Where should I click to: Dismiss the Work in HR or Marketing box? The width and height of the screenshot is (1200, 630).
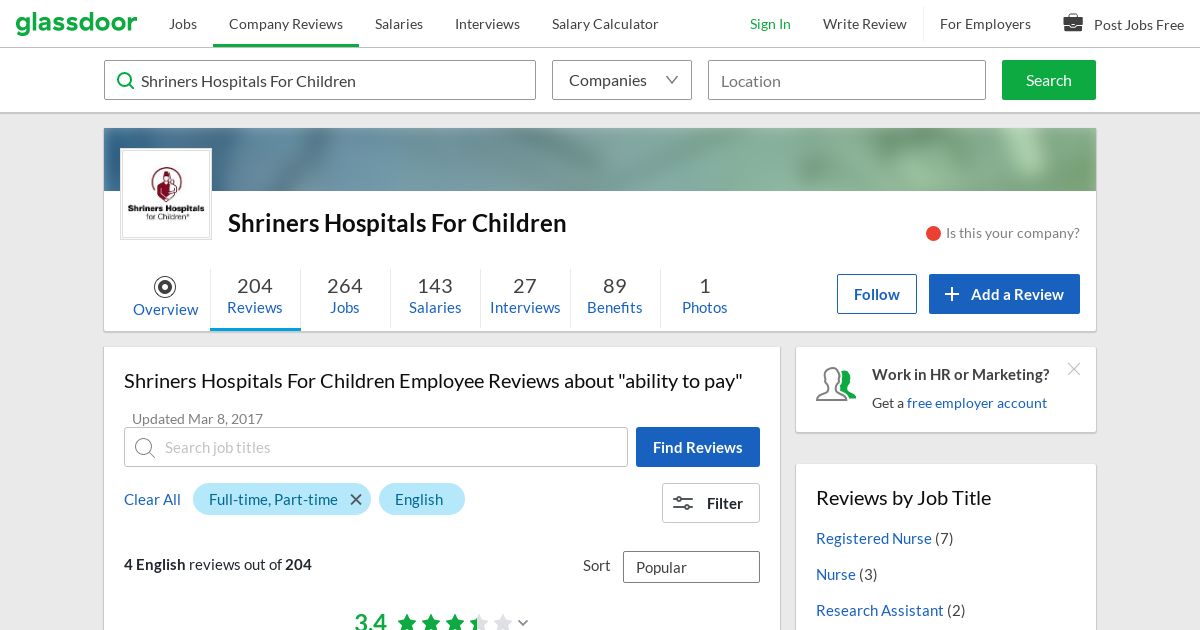[x=1074, y=369]
